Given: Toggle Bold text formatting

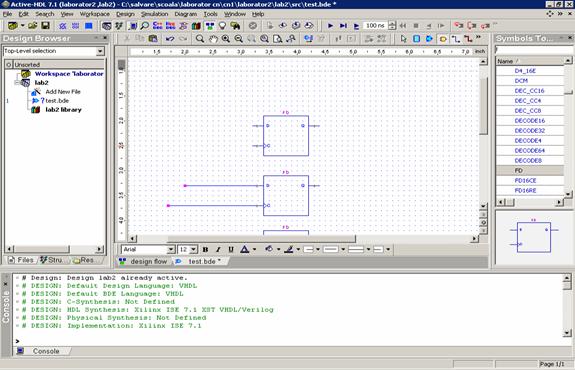Looking at the screenshot, I should [205, 249].
